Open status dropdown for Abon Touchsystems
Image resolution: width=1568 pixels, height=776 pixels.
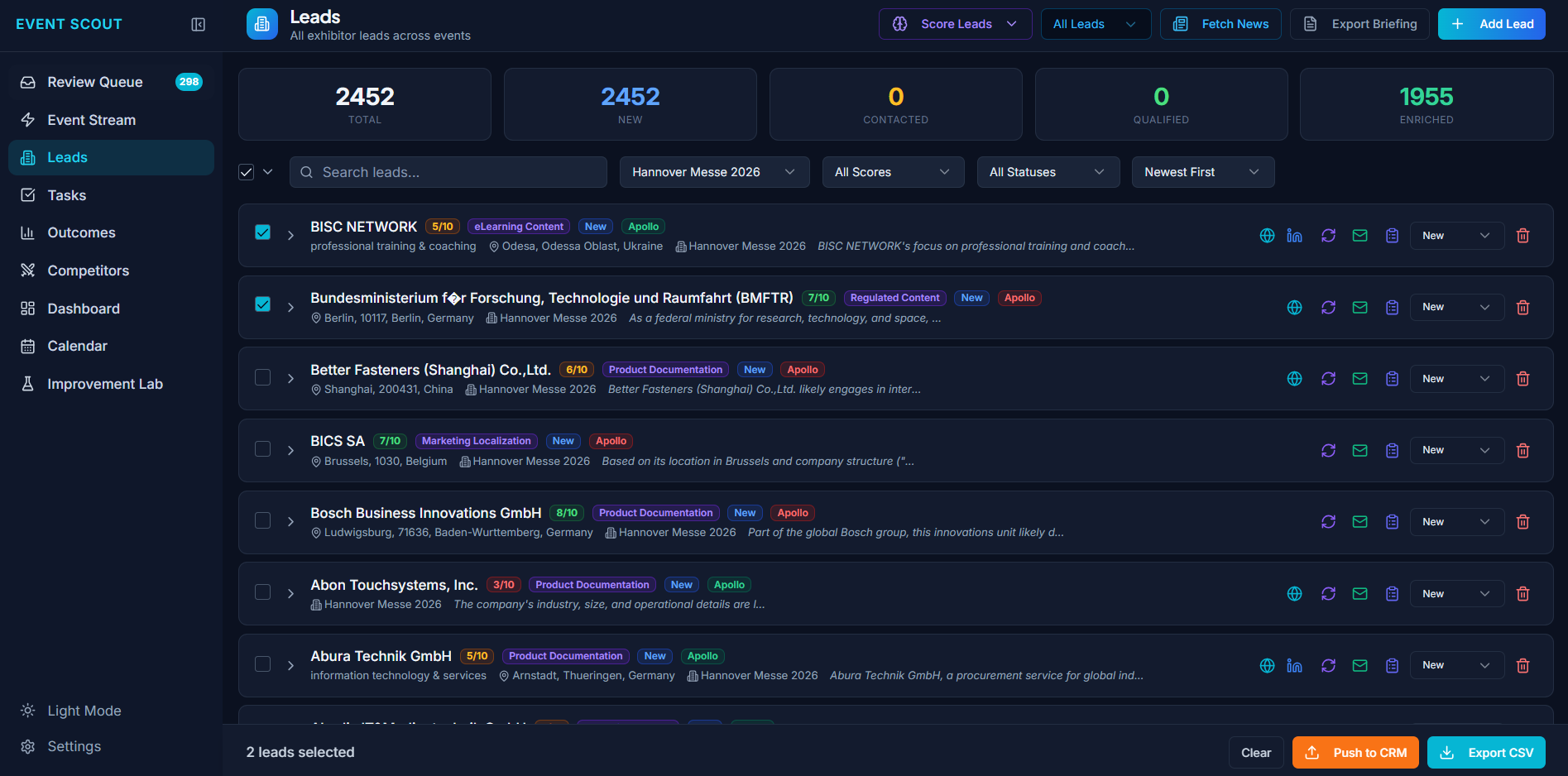pos(1456,594)
